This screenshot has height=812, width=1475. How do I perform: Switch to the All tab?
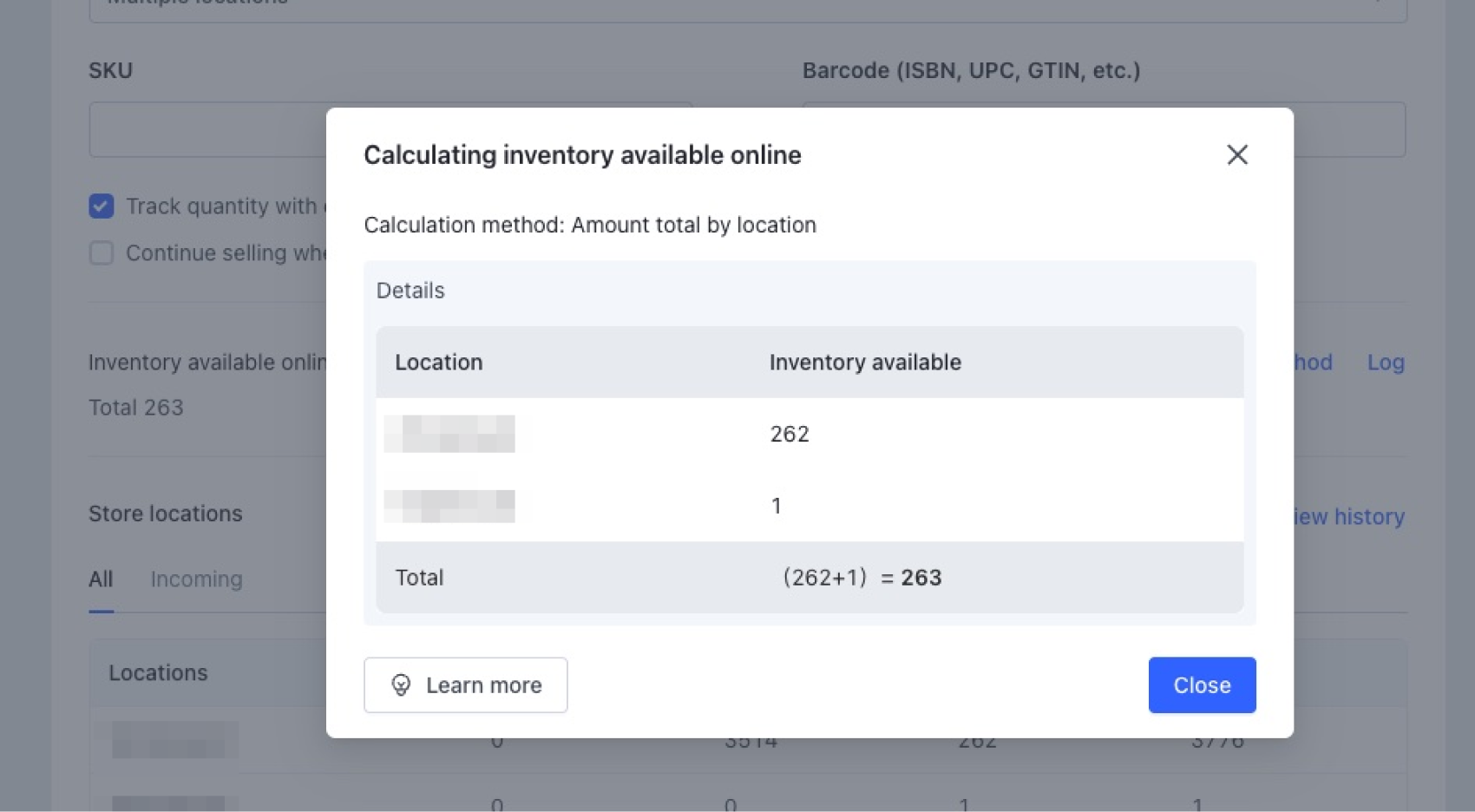coord(101,580)
